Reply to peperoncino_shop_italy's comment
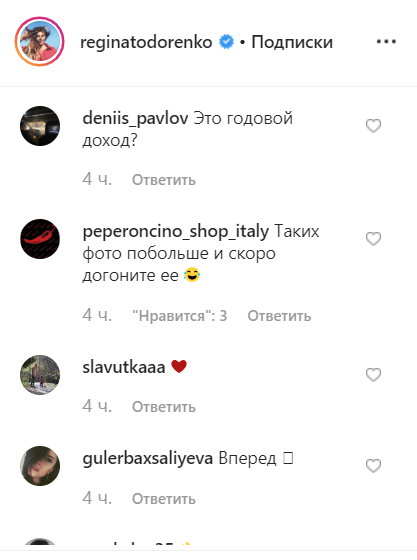The image size is (417, 560). point(279,316)
